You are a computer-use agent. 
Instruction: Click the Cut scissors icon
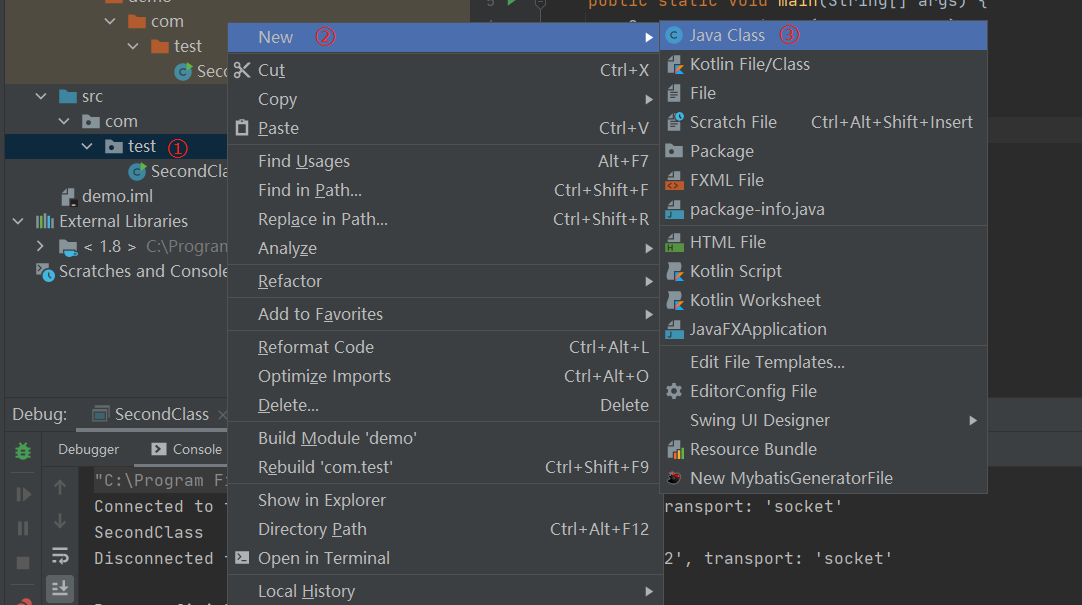pyautogui.click(x=242, y=70)
